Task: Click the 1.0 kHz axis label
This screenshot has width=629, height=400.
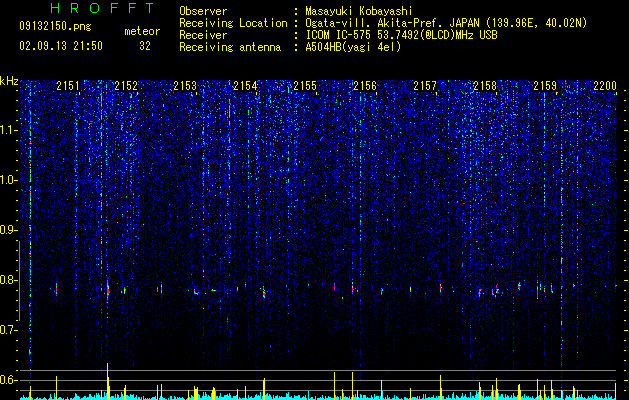Action: [8, 180]
